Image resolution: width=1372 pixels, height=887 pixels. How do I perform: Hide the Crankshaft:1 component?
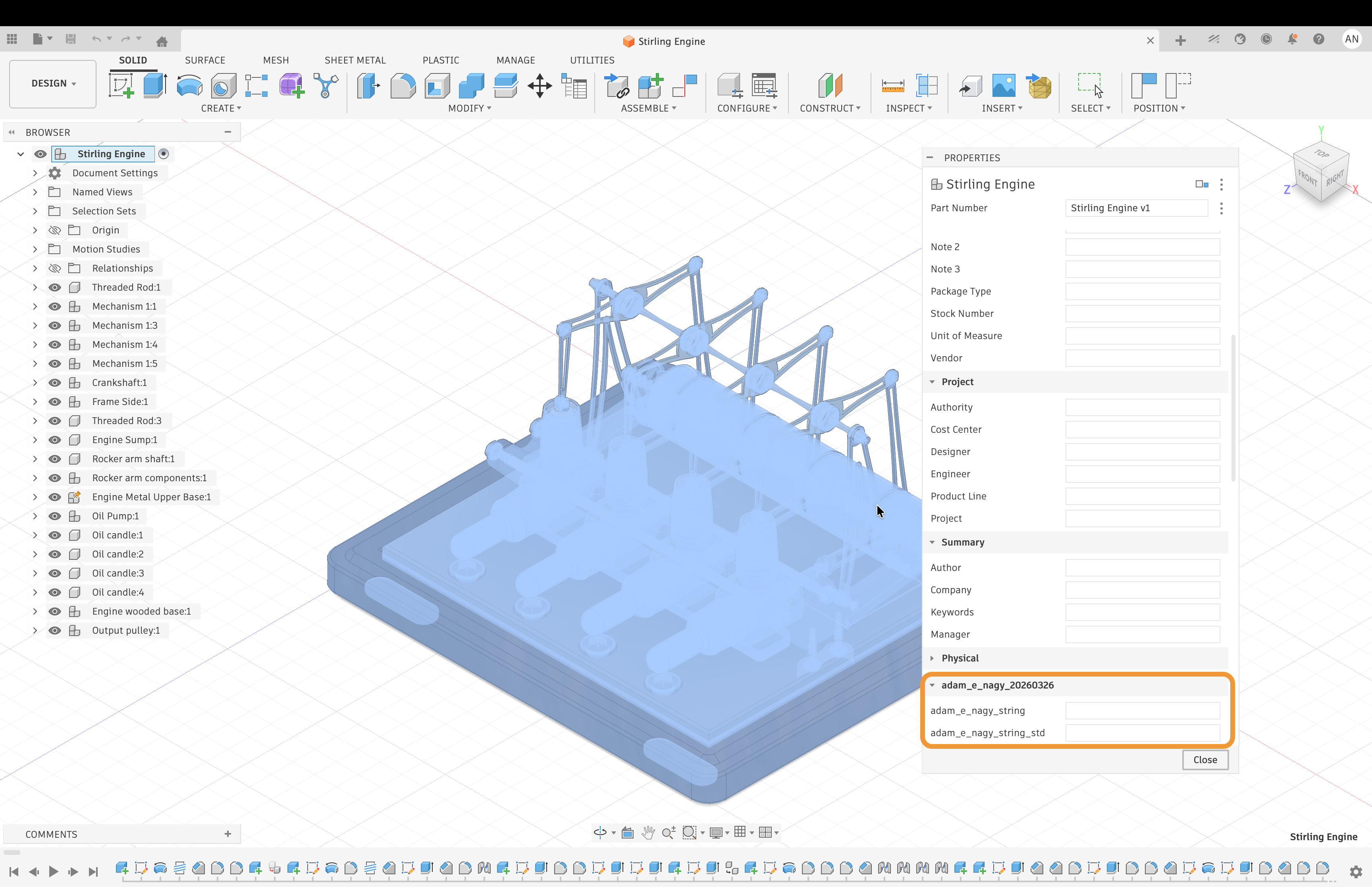click(x=55, y=382)
